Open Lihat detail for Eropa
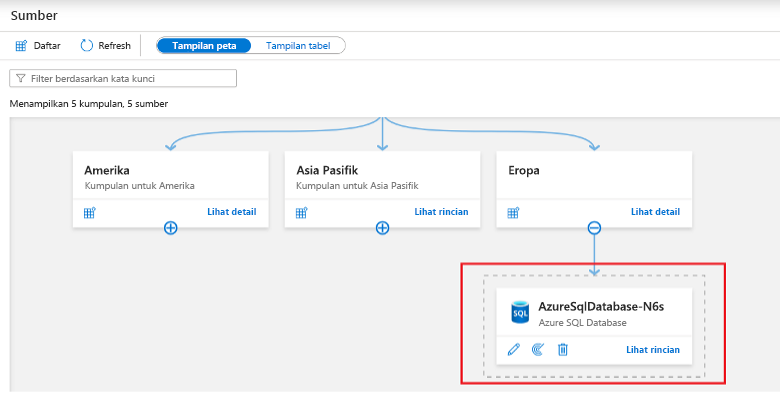The image size is (780, 393). click(x=655, y=212)
